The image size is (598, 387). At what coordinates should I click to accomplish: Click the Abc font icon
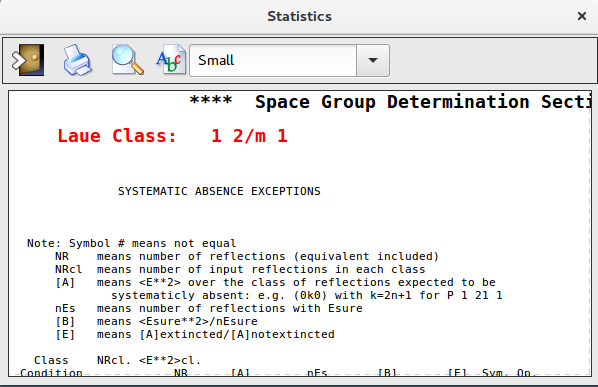170,60
